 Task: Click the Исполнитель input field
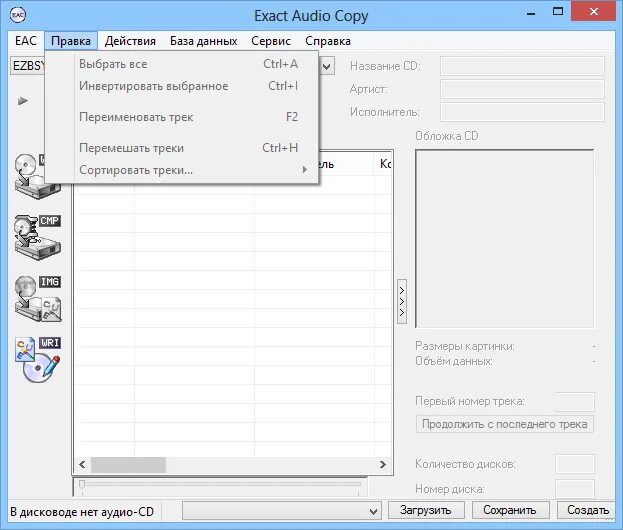coord(522,112)
